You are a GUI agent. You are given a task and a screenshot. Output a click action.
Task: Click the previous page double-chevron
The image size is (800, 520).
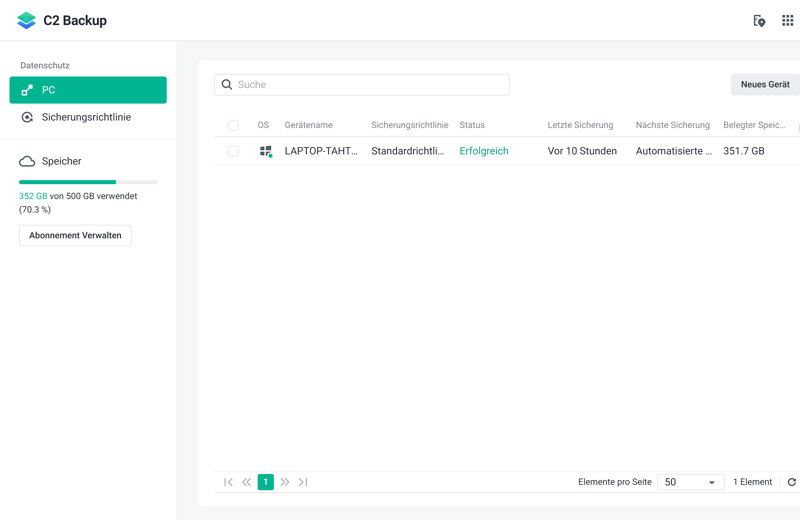point(246,482)
